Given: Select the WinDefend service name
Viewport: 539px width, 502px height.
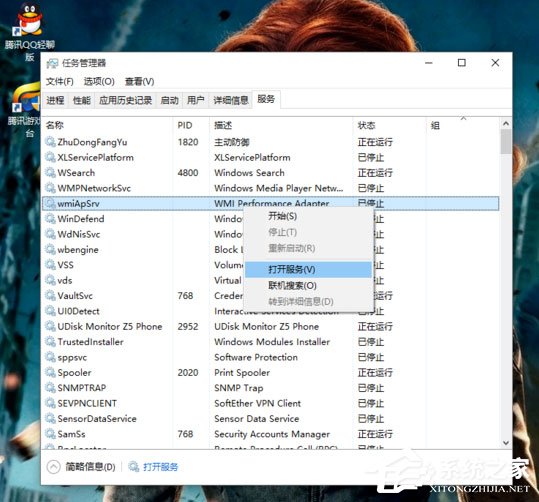Looking at the screenshot, I should pyautogui.click(x=81, y=218).
